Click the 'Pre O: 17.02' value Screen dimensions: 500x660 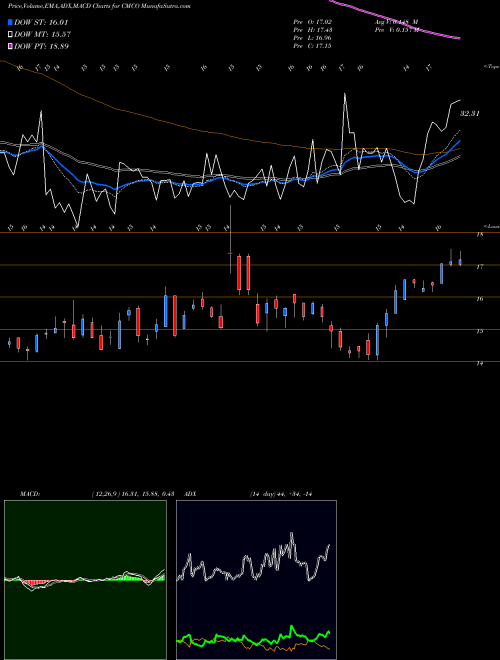point(312,22)
